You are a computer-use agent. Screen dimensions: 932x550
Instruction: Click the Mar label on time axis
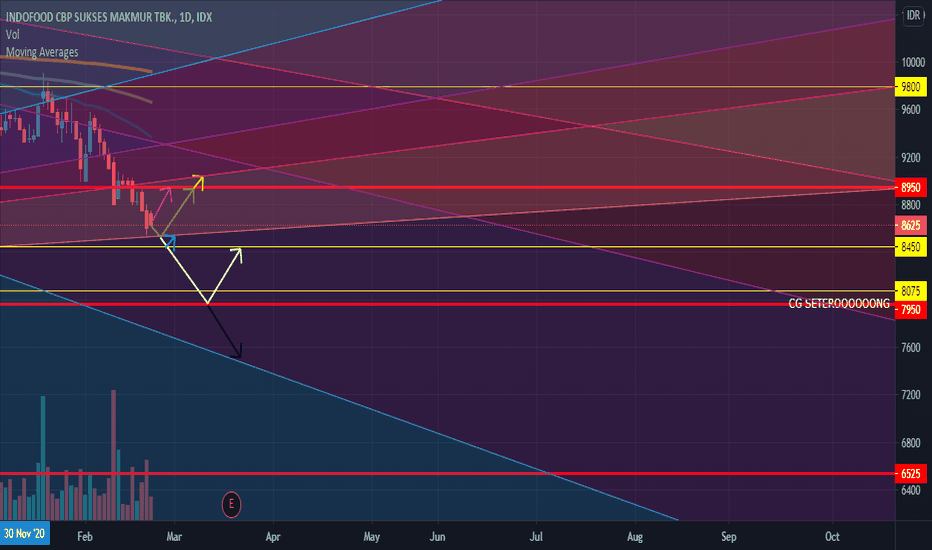(174, 536)
